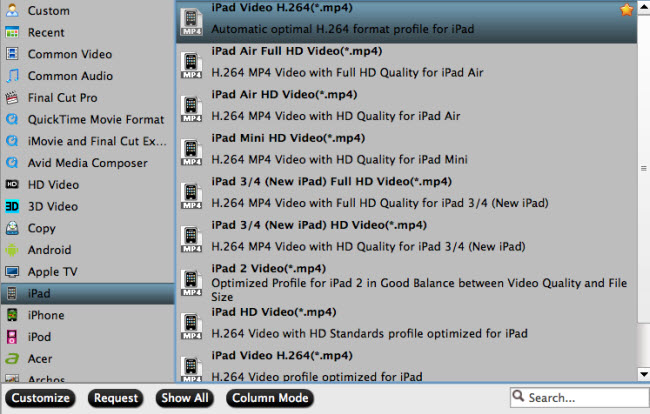Click the 3D Video icon

(x=12, y=206)
